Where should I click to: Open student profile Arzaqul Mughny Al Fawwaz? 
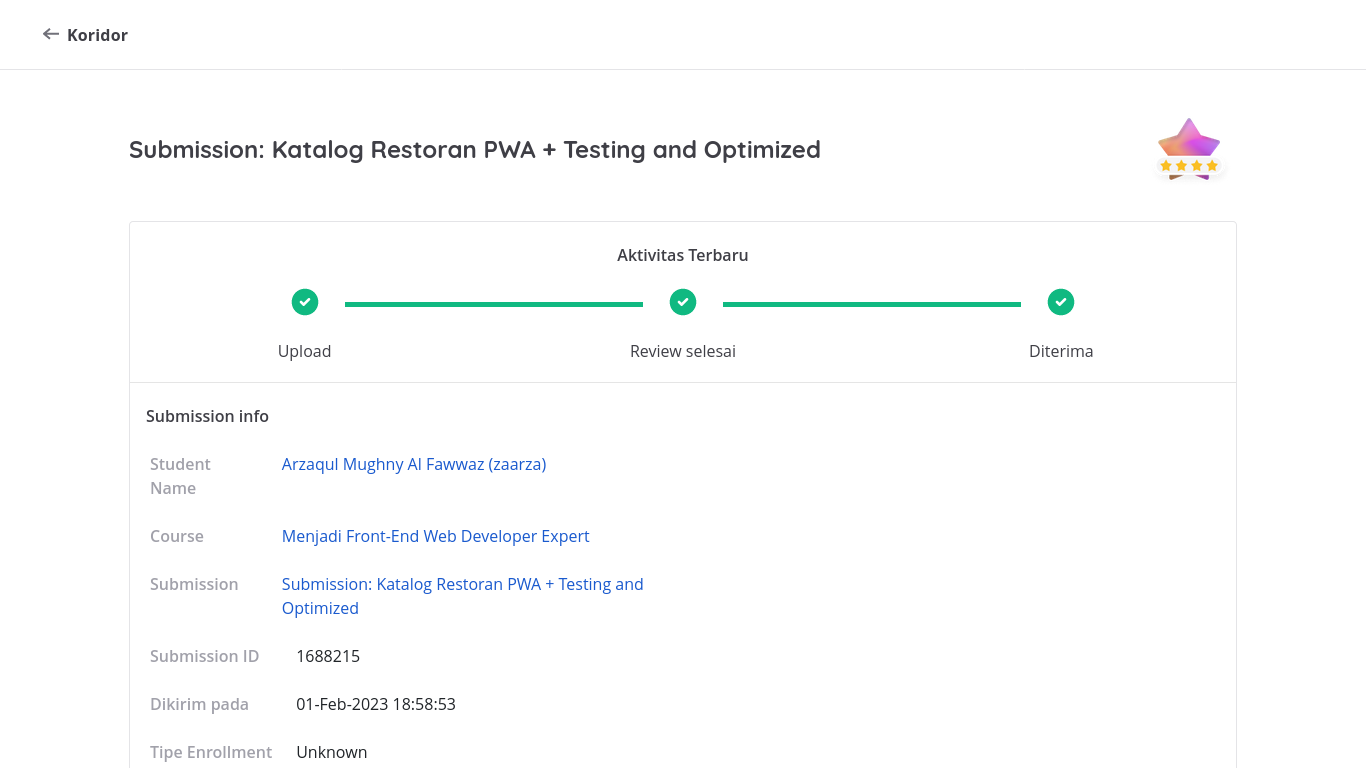[414, 464]
